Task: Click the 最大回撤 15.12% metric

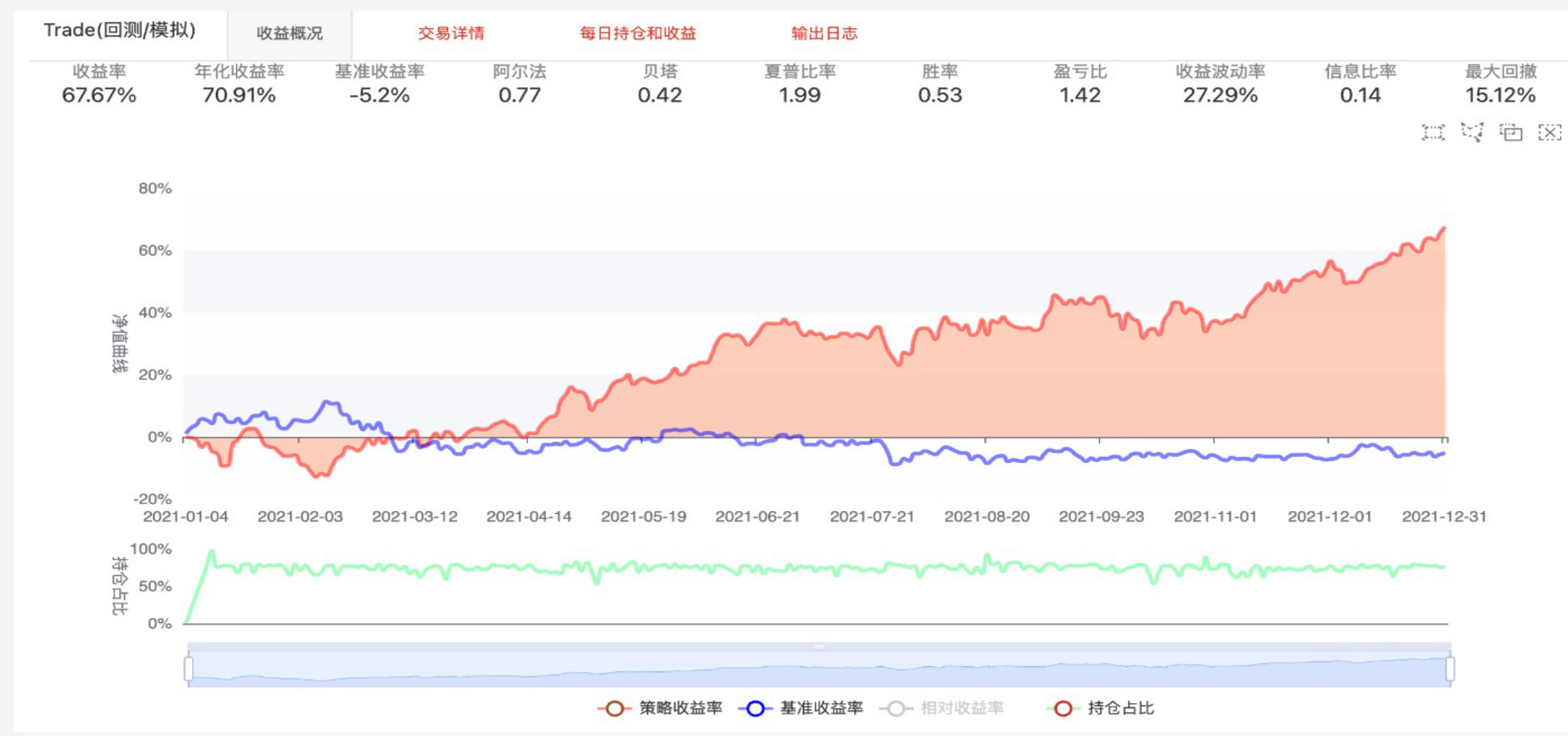Action: [x=1500, y=84]
